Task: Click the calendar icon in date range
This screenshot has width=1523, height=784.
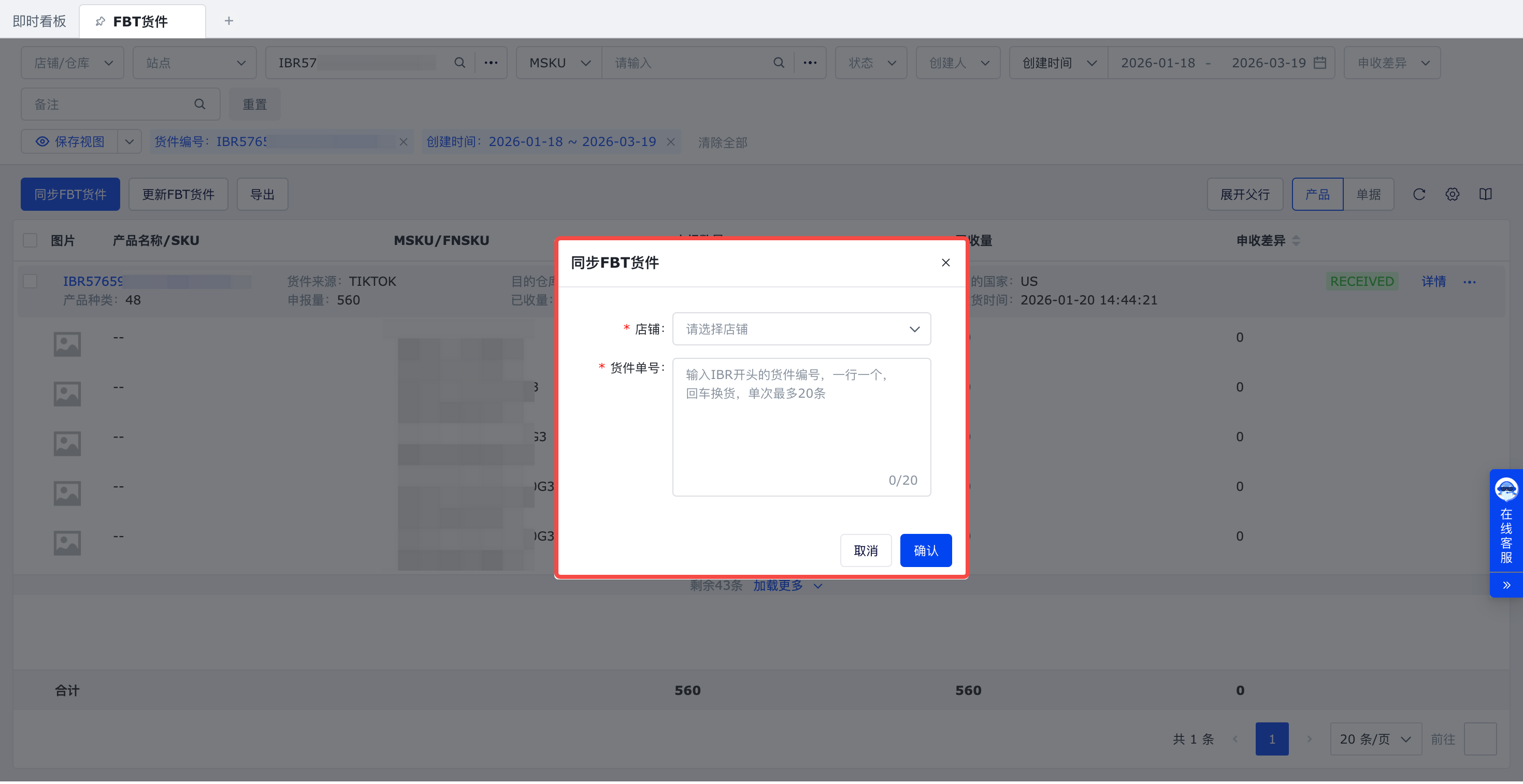Action: pos(1319,63)
